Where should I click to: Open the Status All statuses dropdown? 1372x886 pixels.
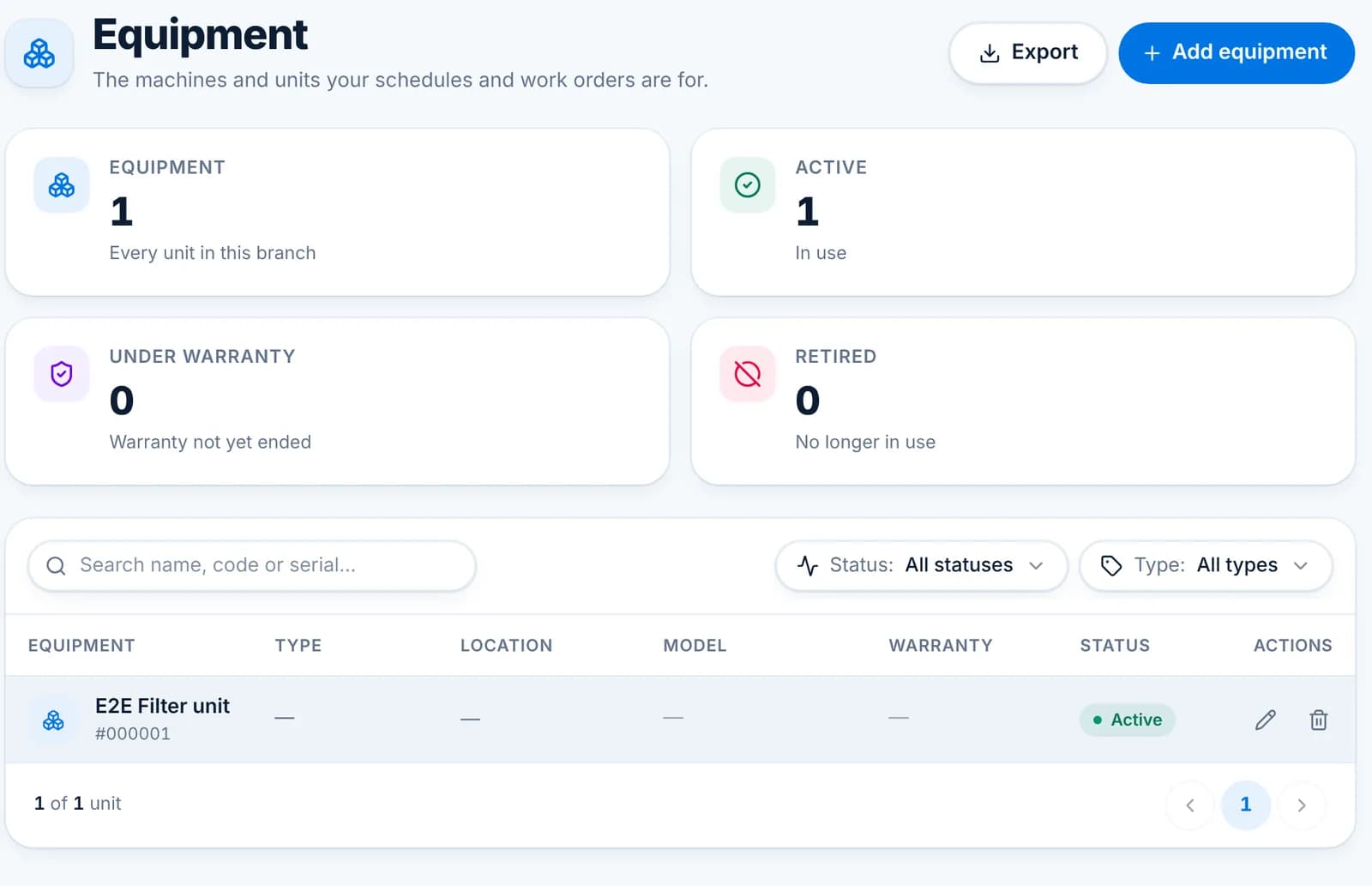click(x=922, y=565)
